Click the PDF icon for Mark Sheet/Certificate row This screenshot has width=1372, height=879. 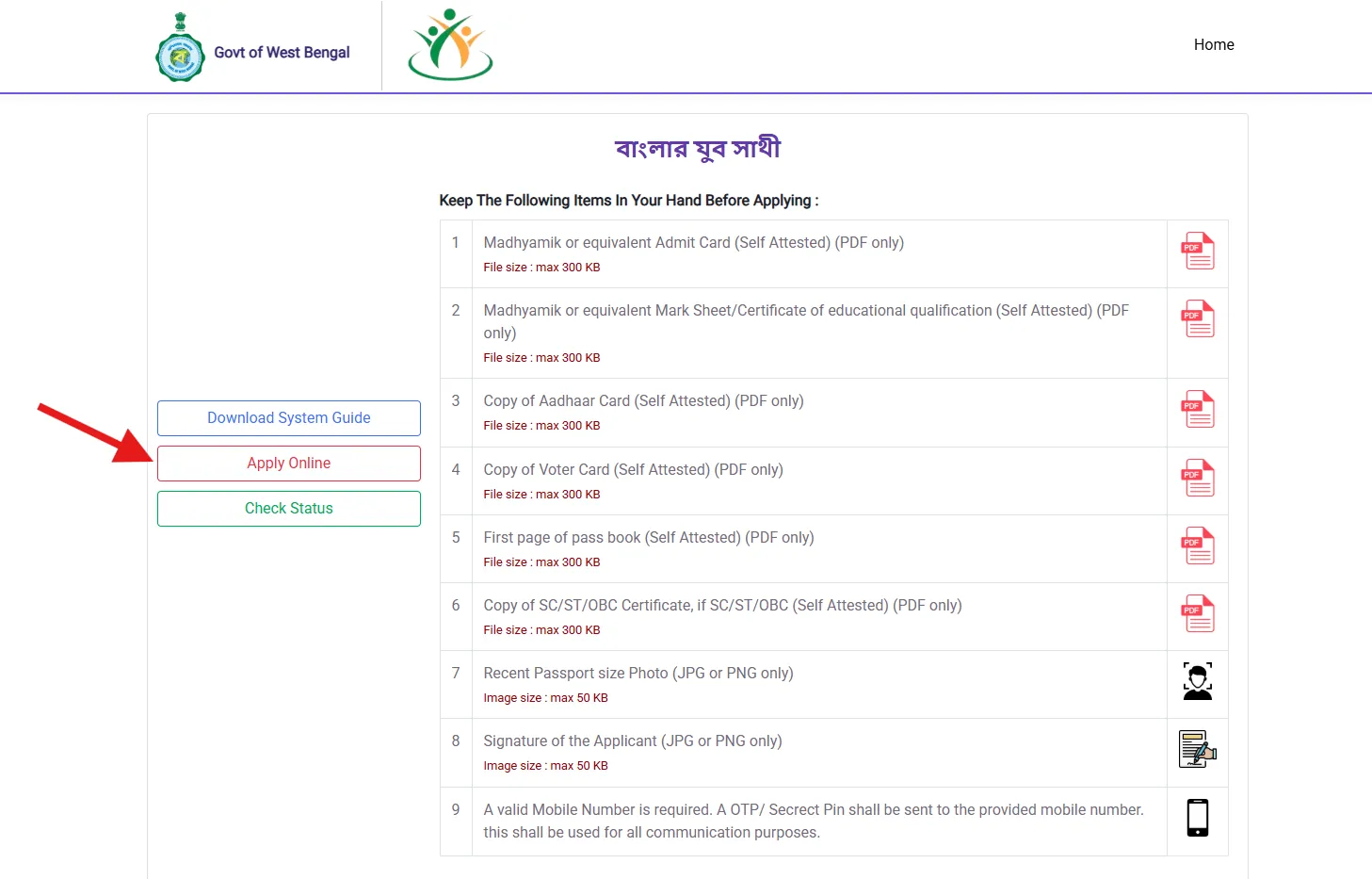(x=1197, y=319)
